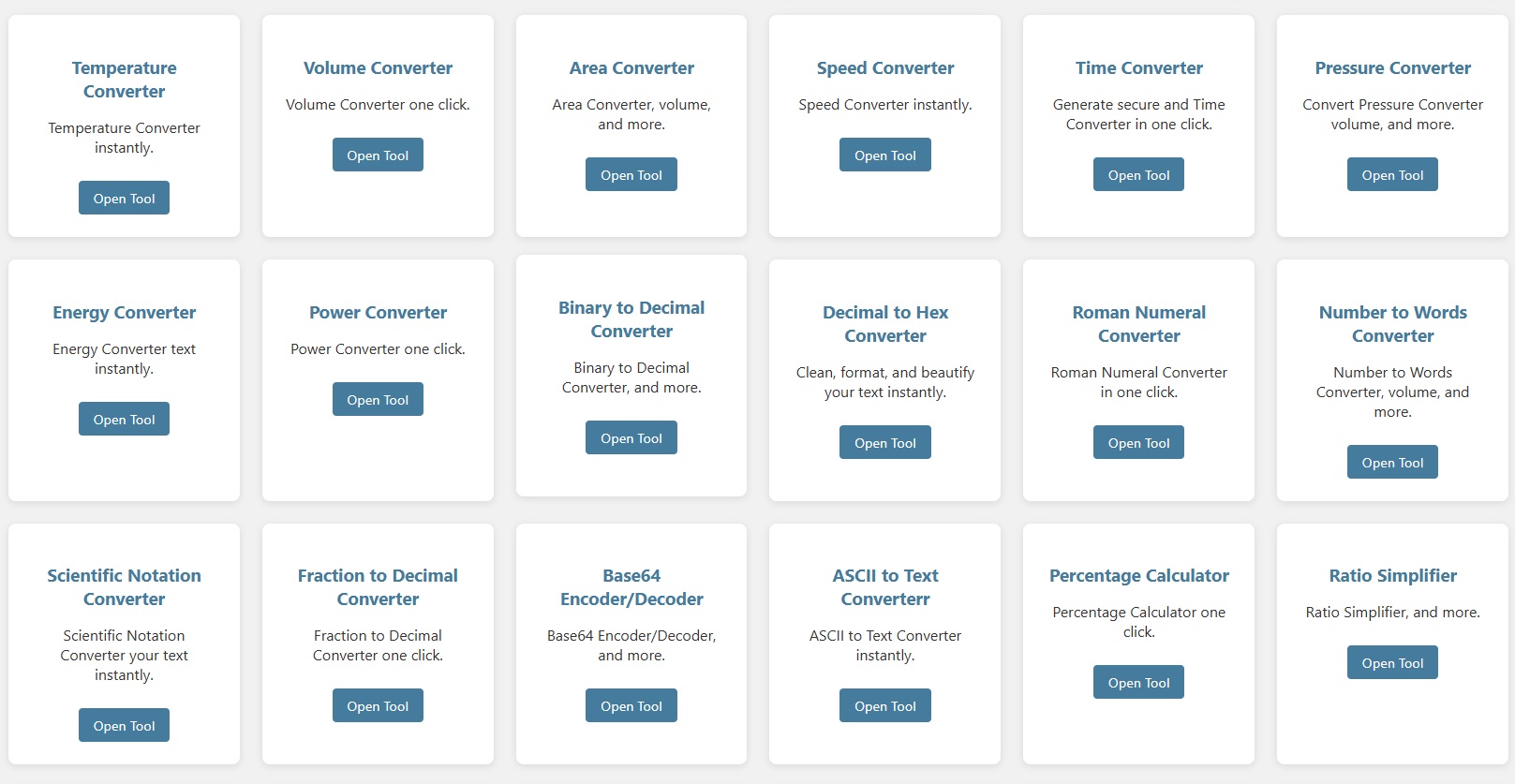Launch the Number to Words Converter

point(1391,463)
